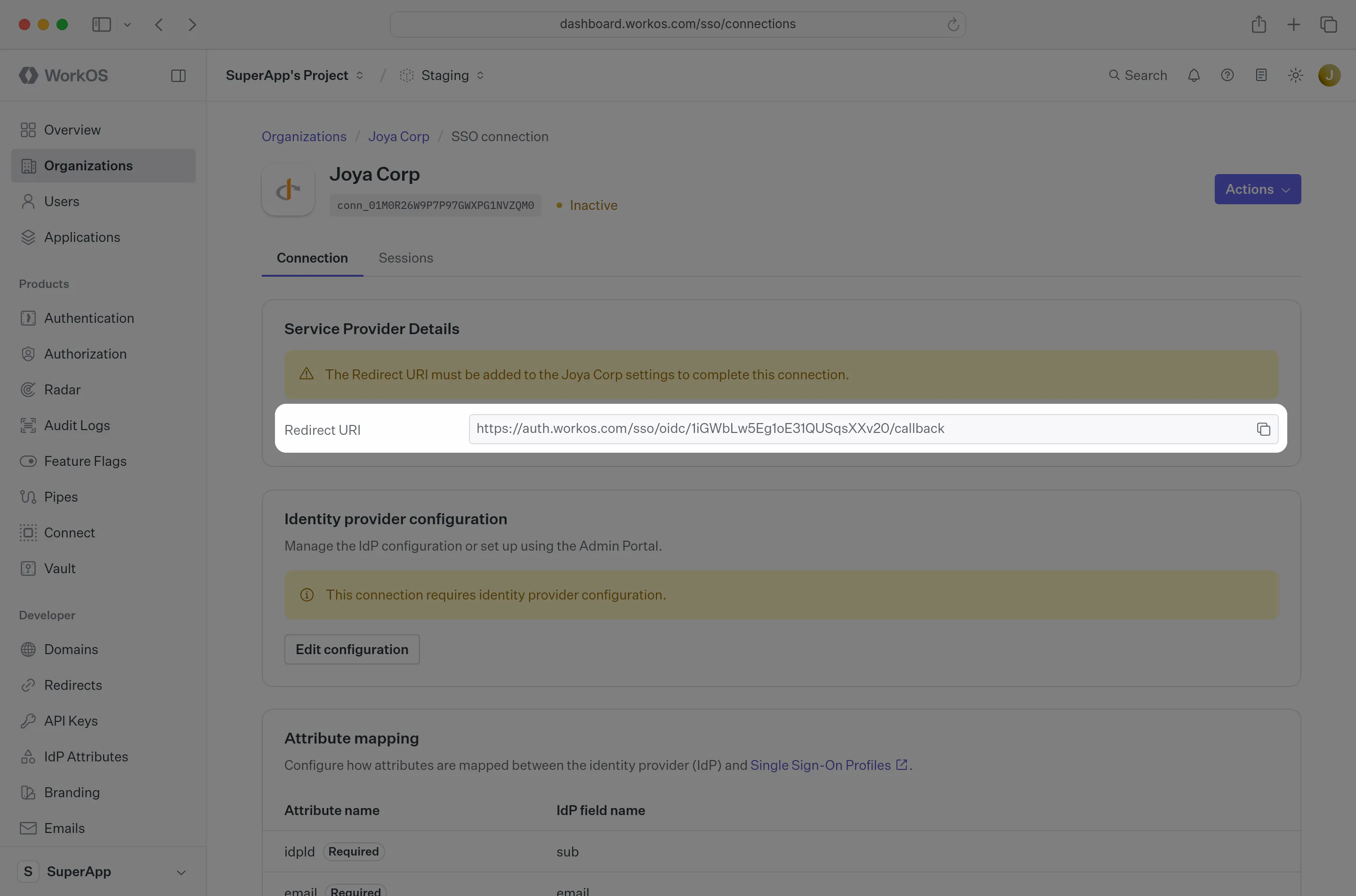Toggle the light theme sun icon
Viewport: 1356px width, 896px height.
click(x=1295, y=75)
